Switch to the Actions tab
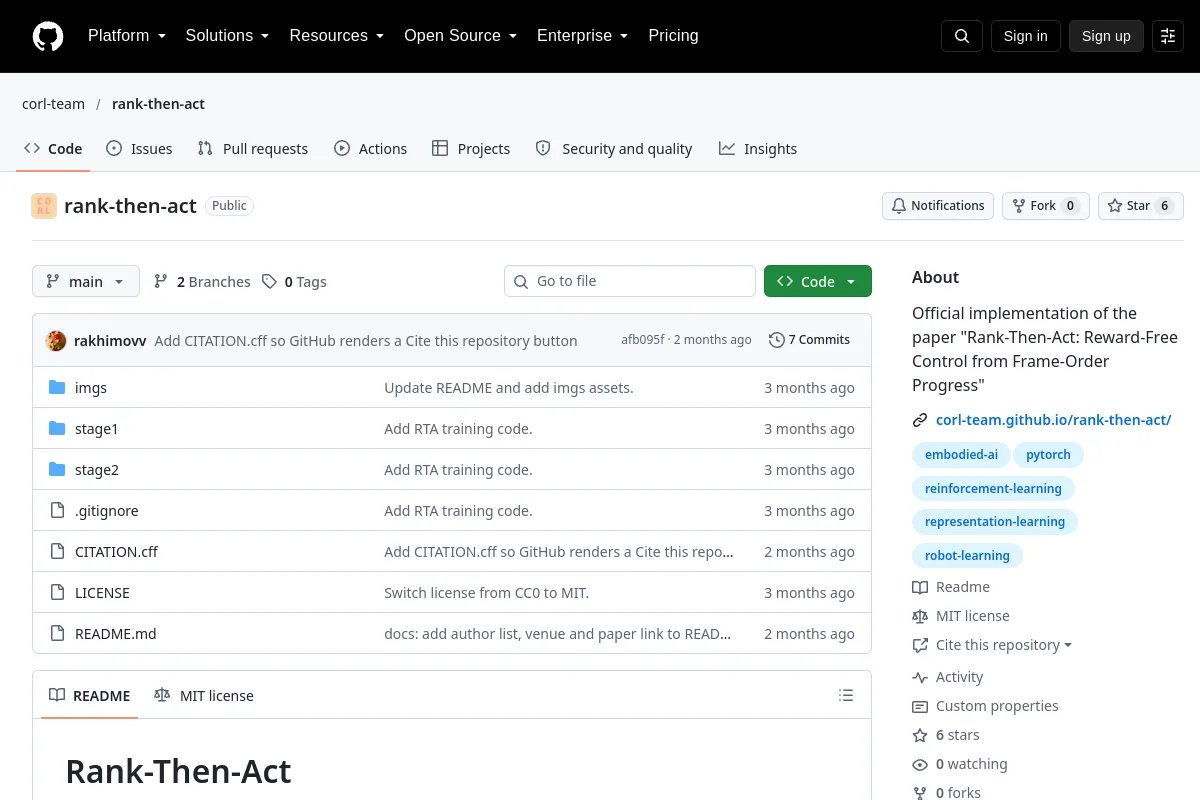 pos(371,148)
